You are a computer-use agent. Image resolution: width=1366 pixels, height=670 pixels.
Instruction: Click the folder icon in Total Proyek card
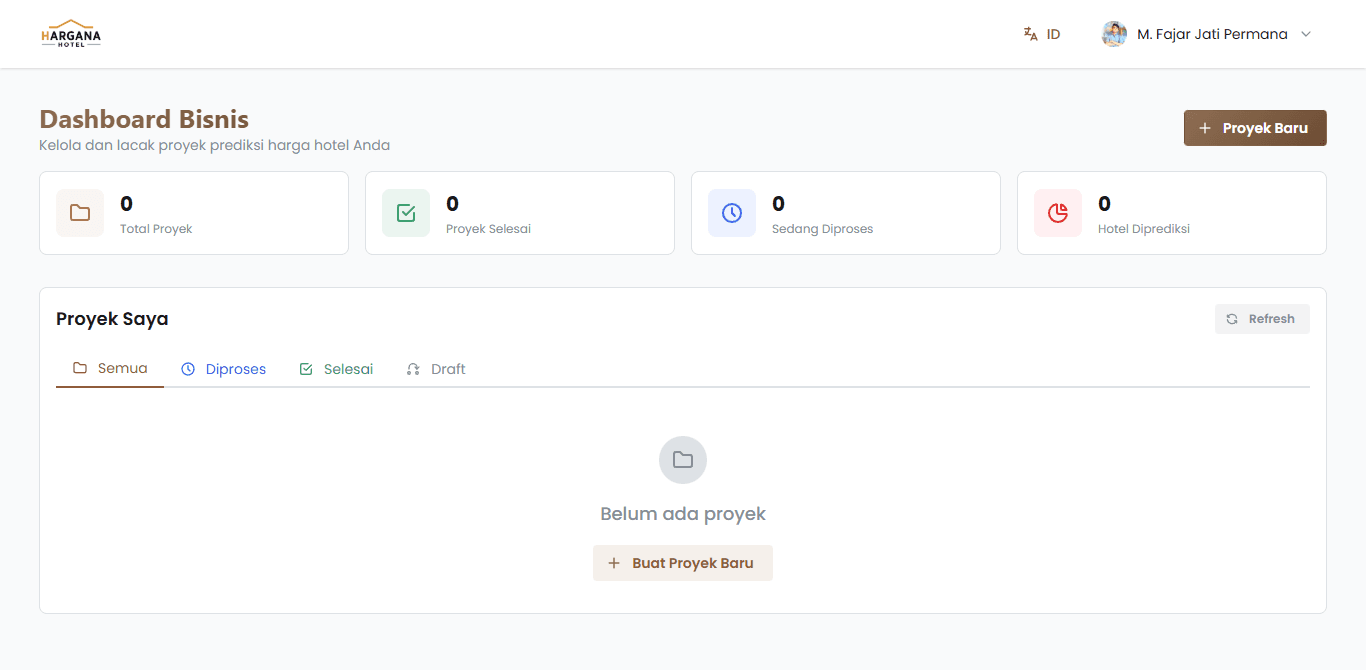coord(80,213)
